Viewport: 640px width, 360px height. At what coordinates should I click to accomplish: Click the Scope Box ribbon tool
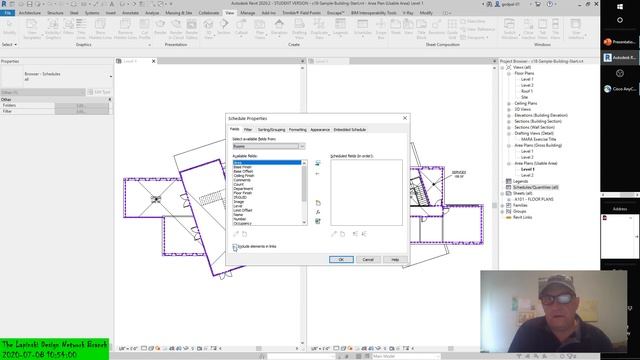coord(381,29)
